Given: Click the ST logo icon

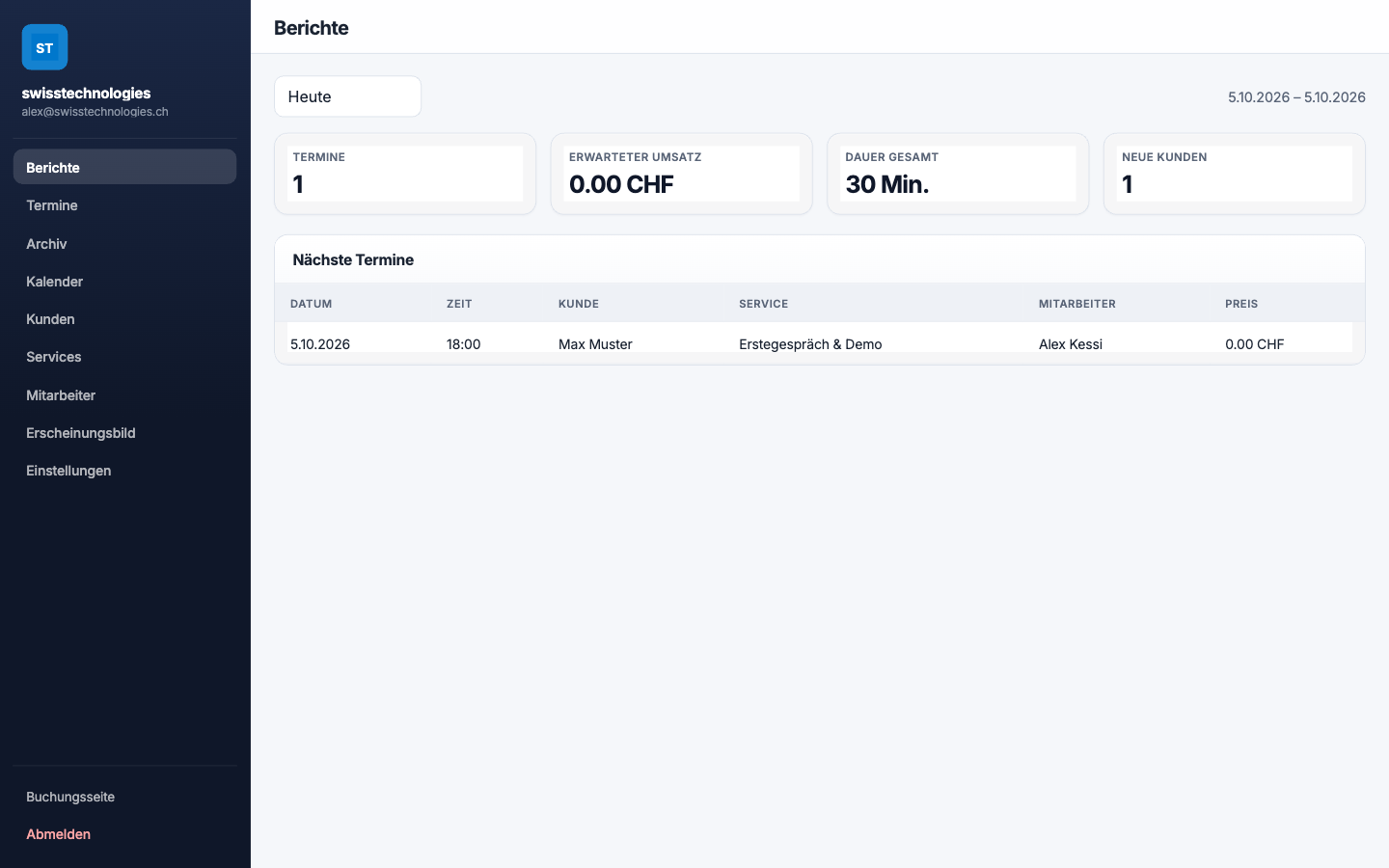Looking at the screenshot, I should (x=44, y=47).
